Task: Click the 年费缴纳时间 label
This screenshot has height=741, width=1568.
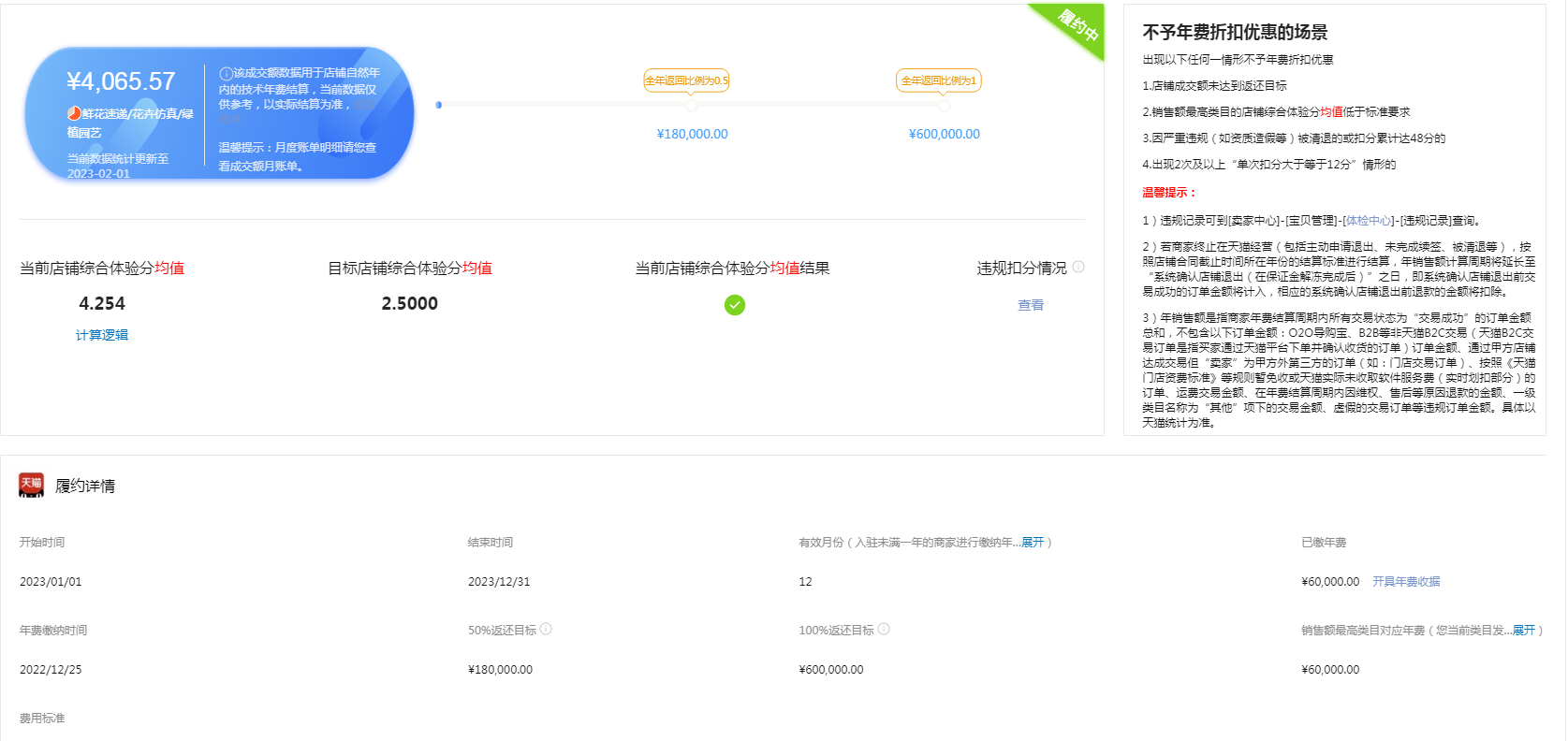Action: tap(53, 631)
